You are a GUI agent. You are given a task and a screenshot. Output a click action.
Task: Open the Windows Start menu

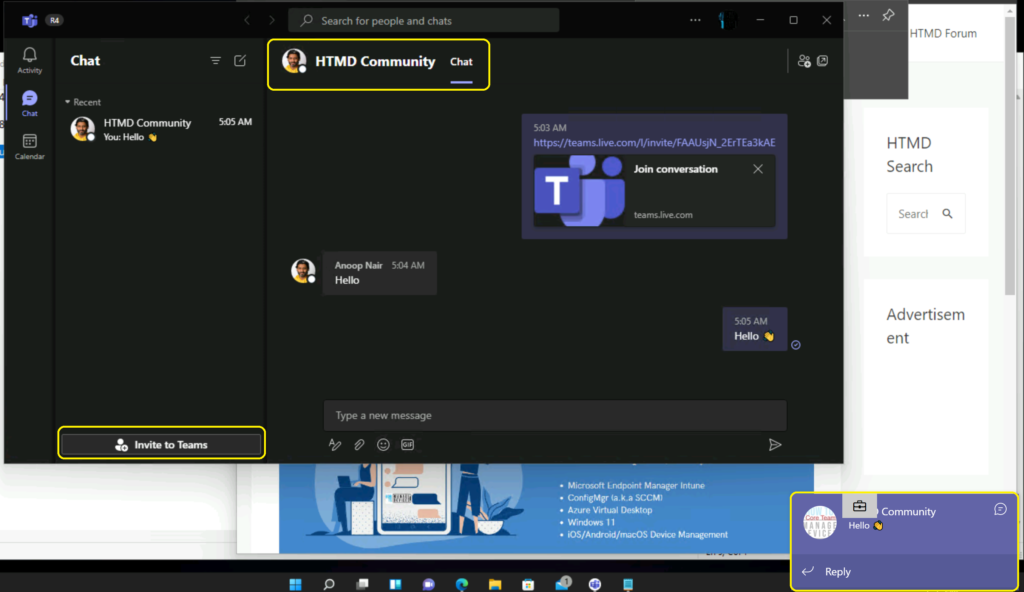[x=296, y=584]
